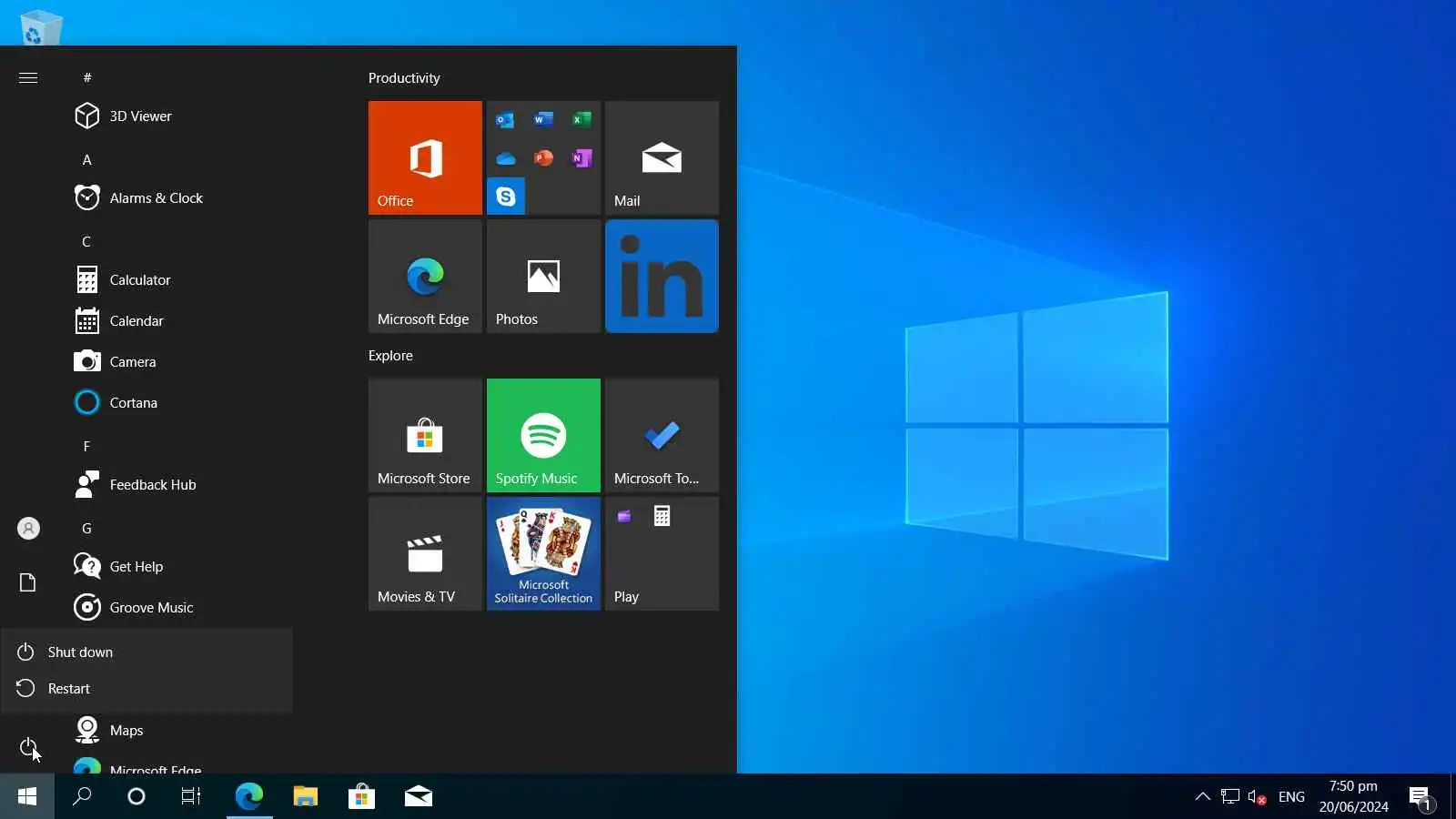The width and height of the screenshot is (1456, 819).
Task: Open the Mail tile in Productivity
Action: [662, 157]
